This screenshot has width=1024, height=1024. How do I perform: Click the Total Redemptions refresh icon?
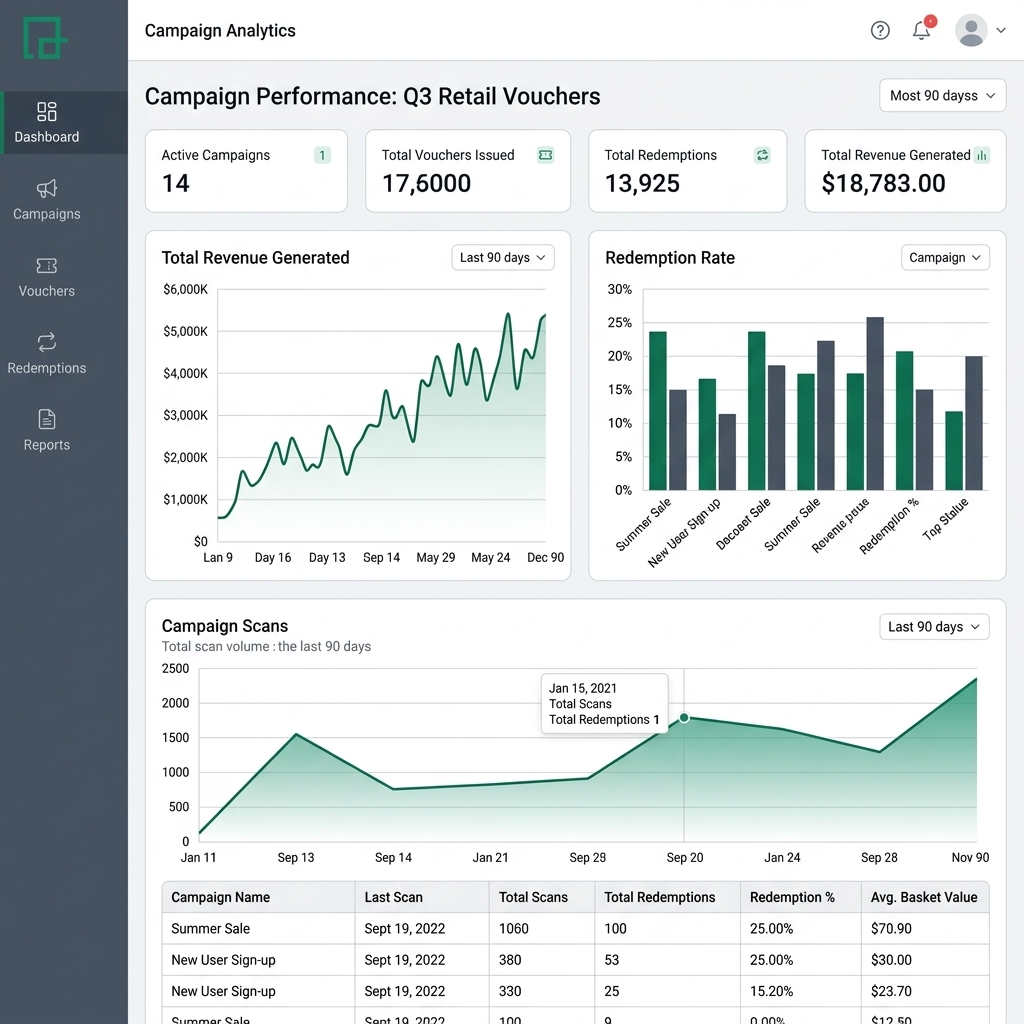tap(762, 155)
